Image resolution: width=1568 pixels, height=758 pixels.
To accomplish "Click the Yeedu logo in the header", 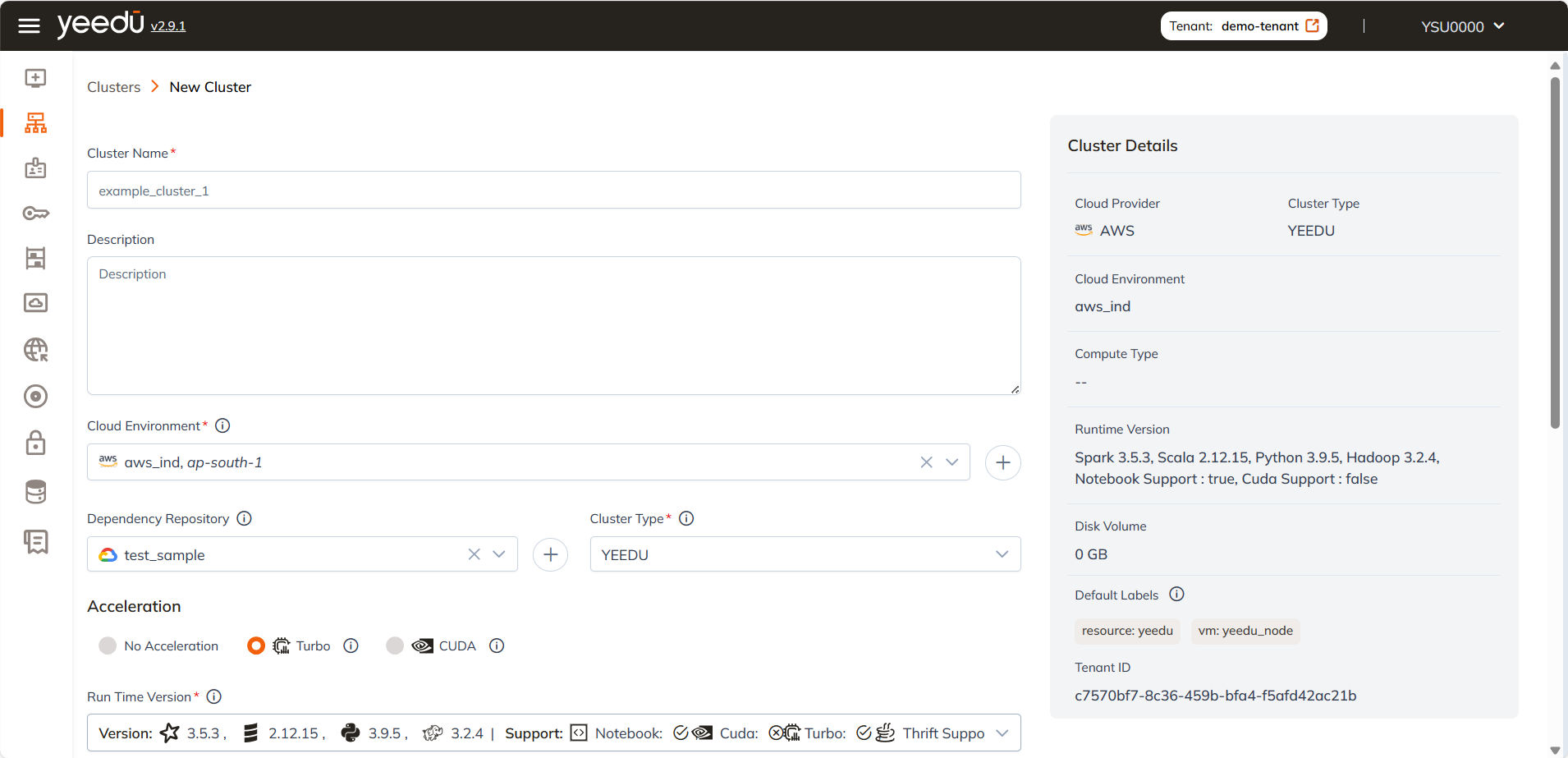I will pos(99,24).
